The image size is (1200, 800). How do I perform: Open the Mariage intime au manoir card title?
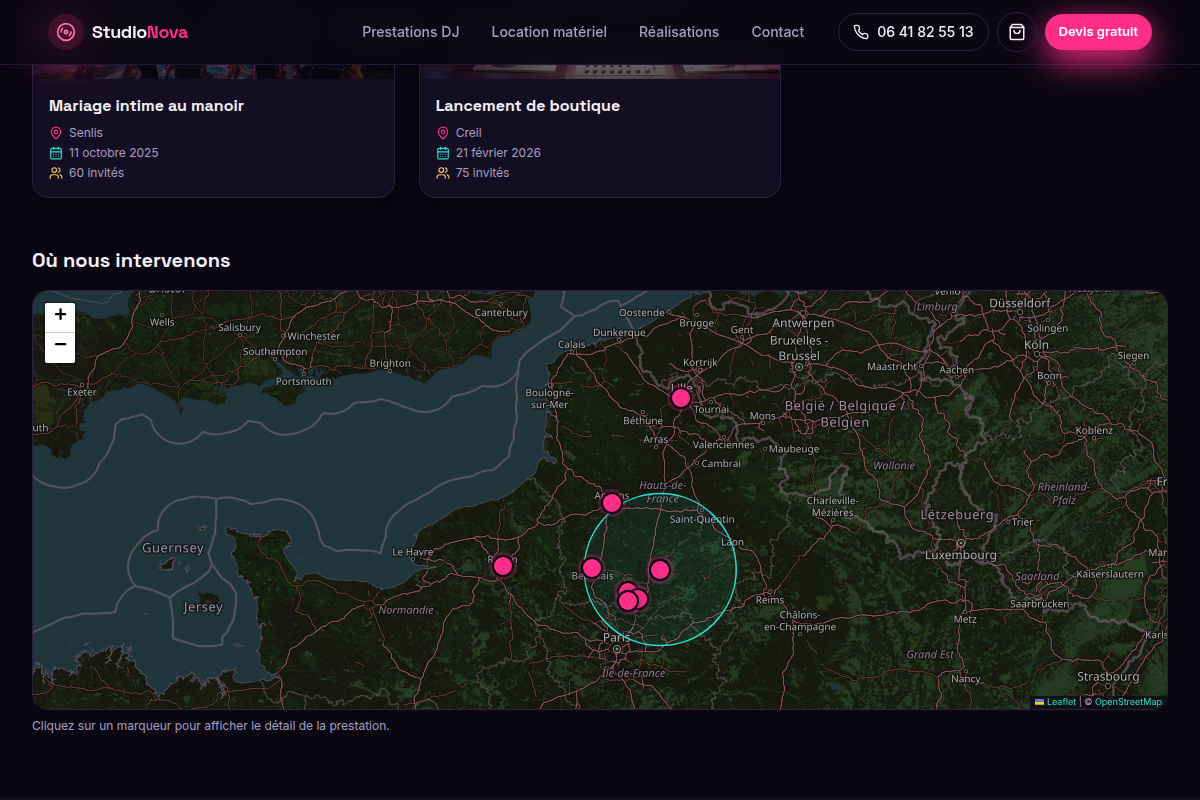[147, 106]
